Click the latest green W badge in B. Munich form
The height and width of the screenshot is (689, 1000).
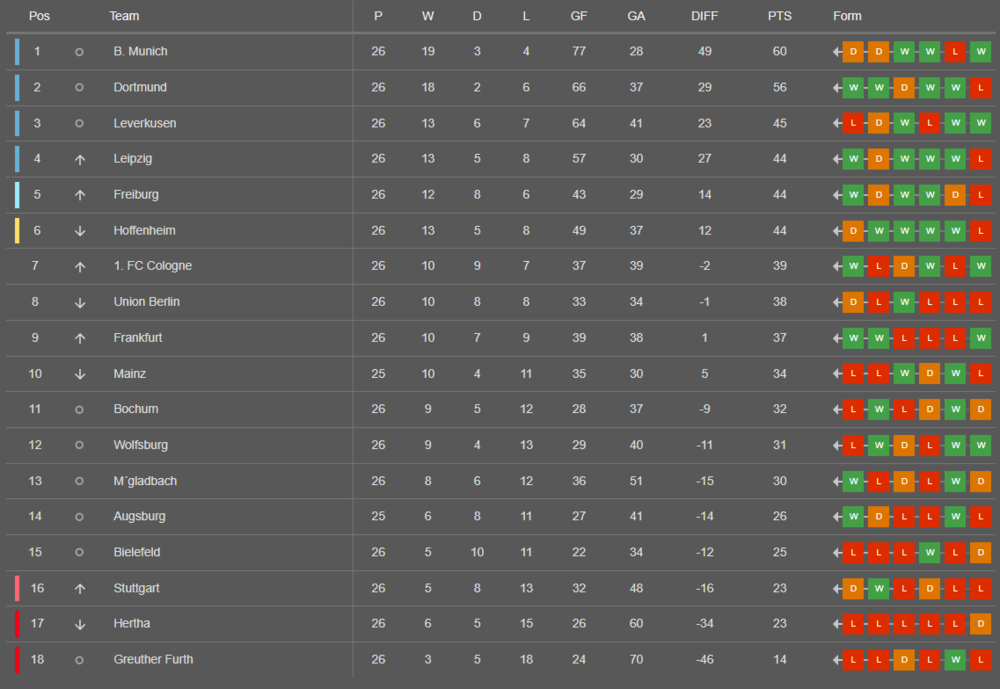click(x=981, y=52)
